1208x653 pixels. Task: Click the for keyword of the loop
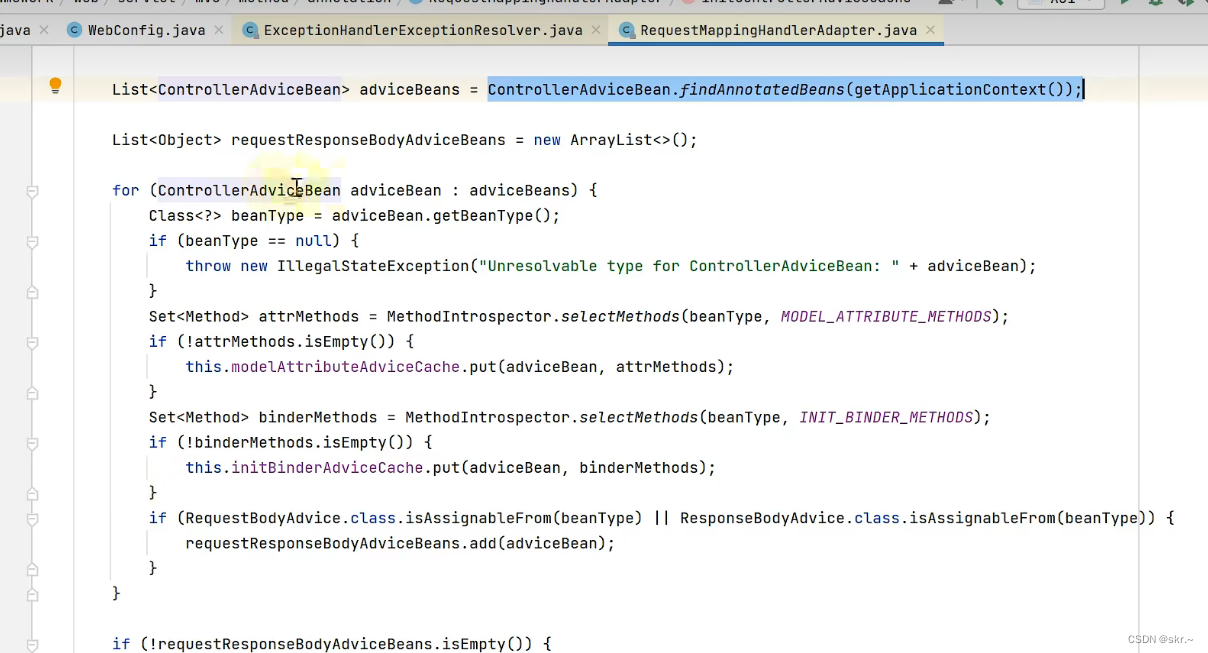point(126,191)
